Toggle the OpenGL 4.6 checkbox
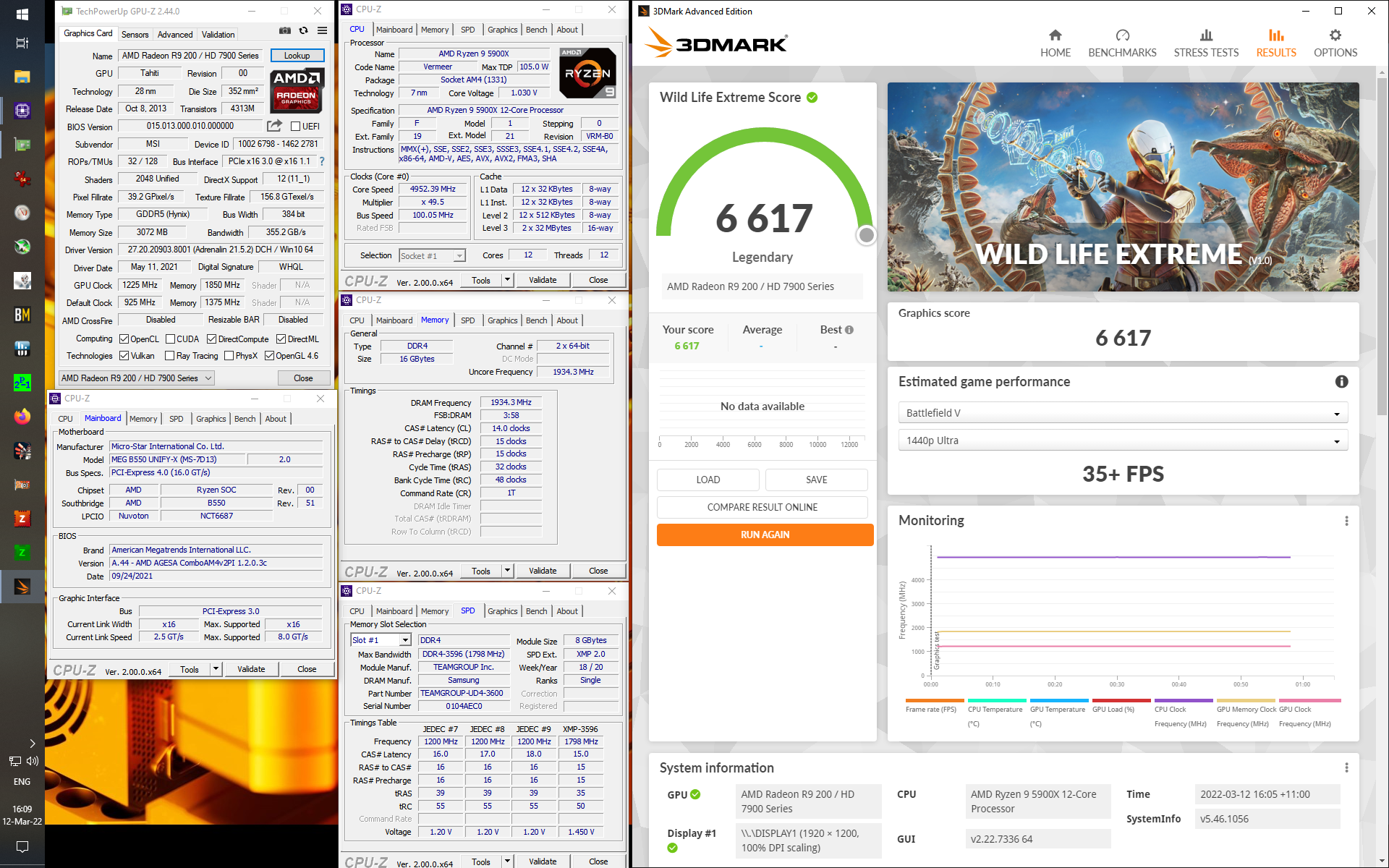1389x868 pixels. click(x=270, y=356)
